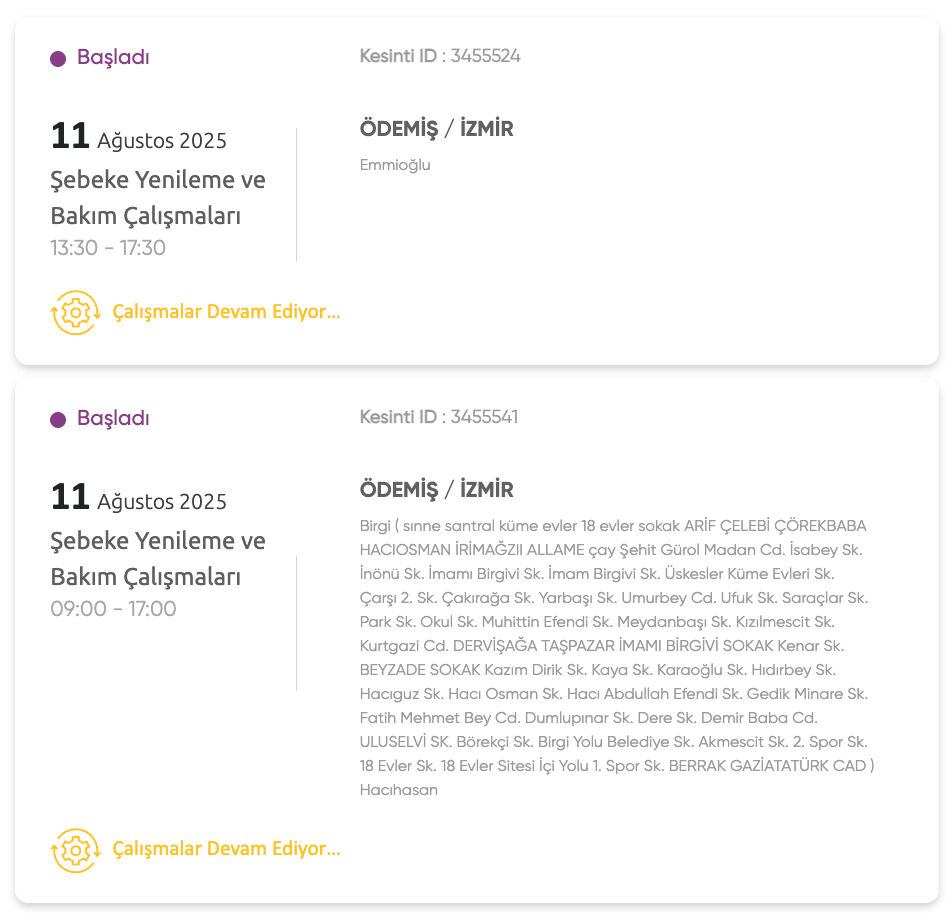
Task: Click ÖDEMİŞ / İZMİR heading above Emmioğlu
Action: 436,129
